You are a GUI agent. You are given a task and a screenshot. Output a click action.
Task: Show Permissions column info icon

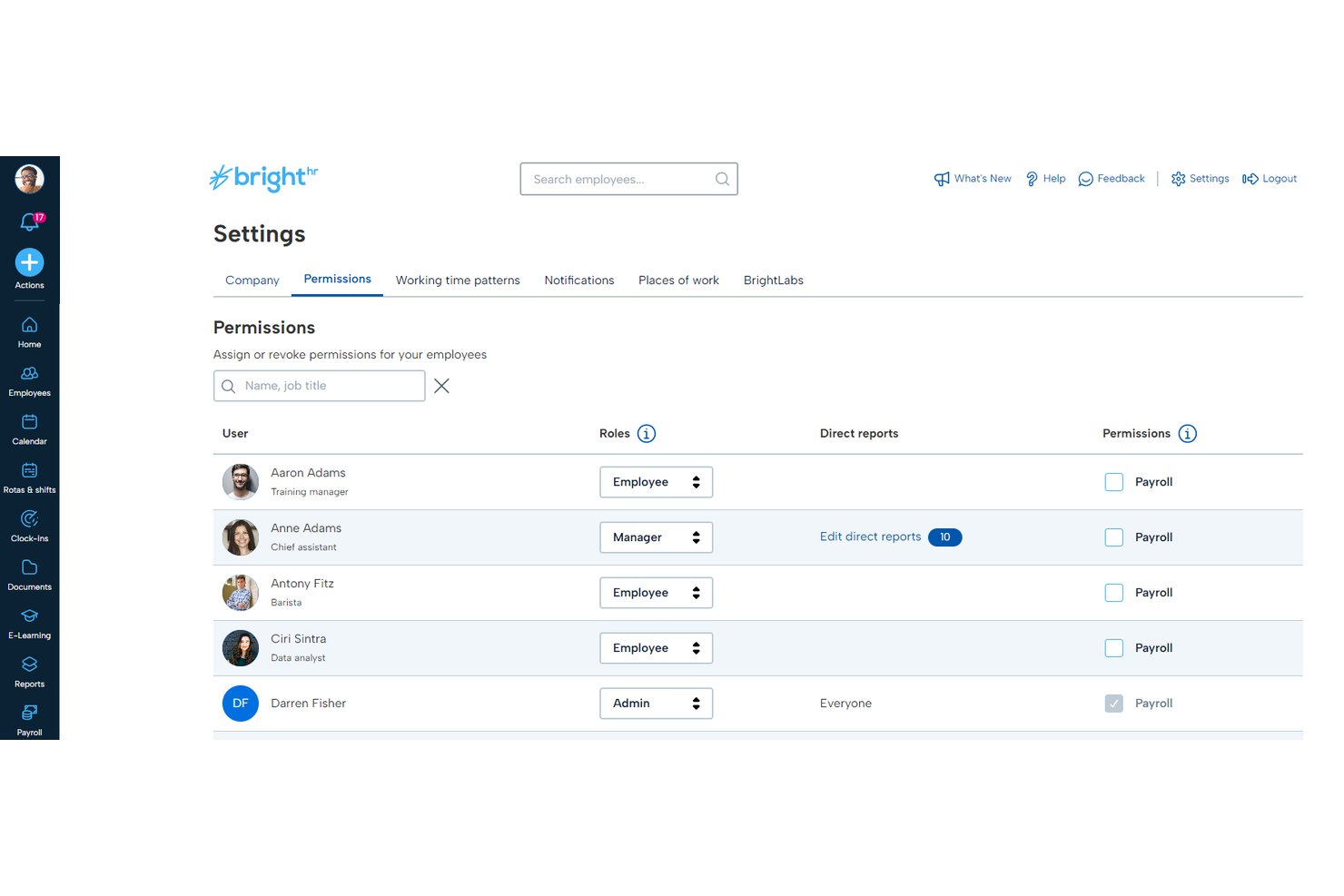click(x=1187, y=434)
